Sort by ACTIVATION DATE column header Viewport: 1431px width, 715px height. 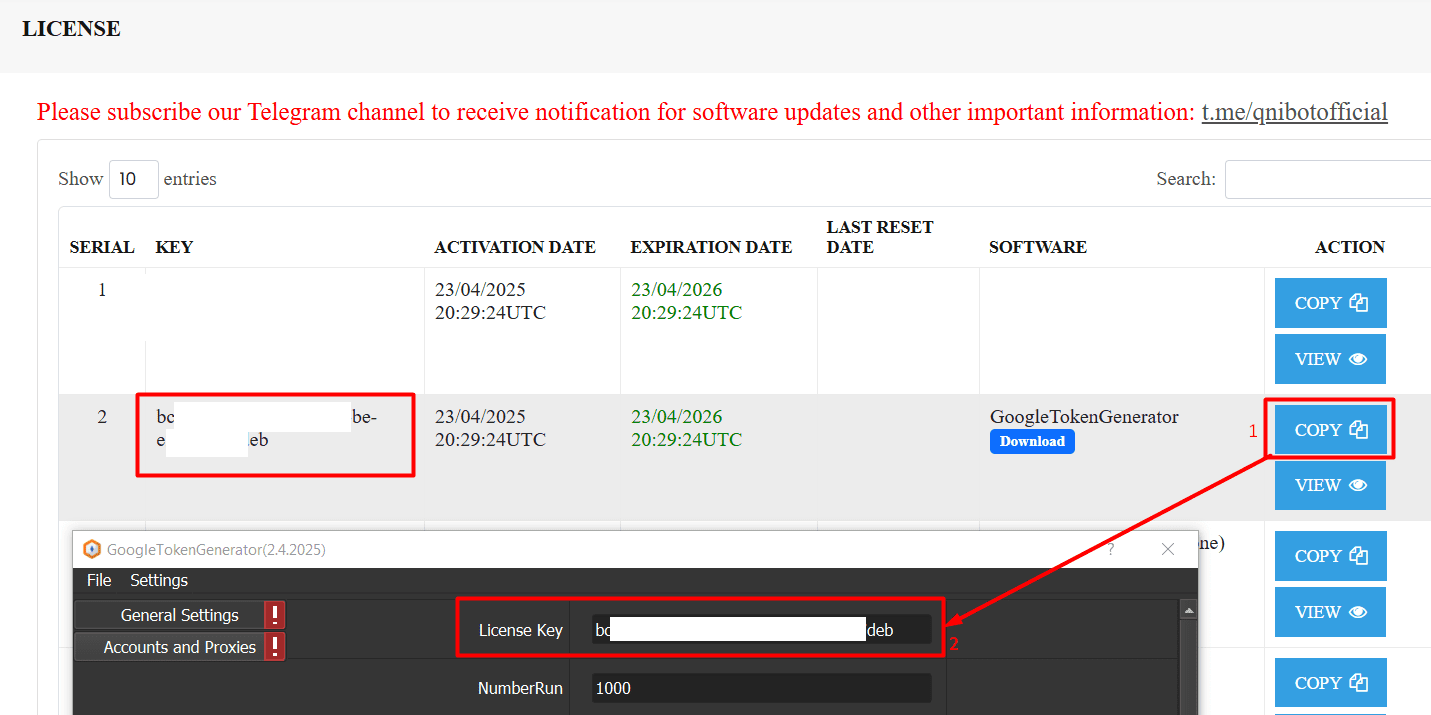(x=515, y=247)
